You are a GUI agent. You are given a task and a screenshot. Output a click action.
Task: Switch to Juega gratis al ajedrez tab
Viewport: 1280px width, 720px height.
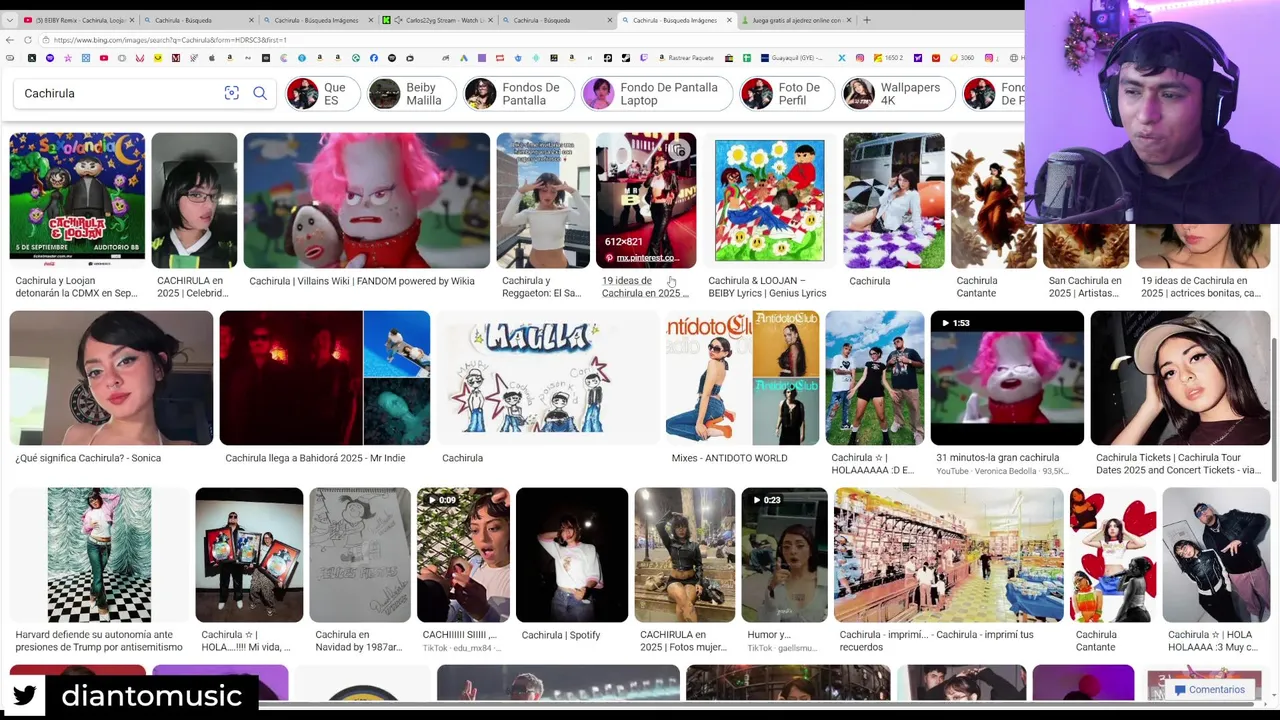pyautogui.click(x=795, y=20)
